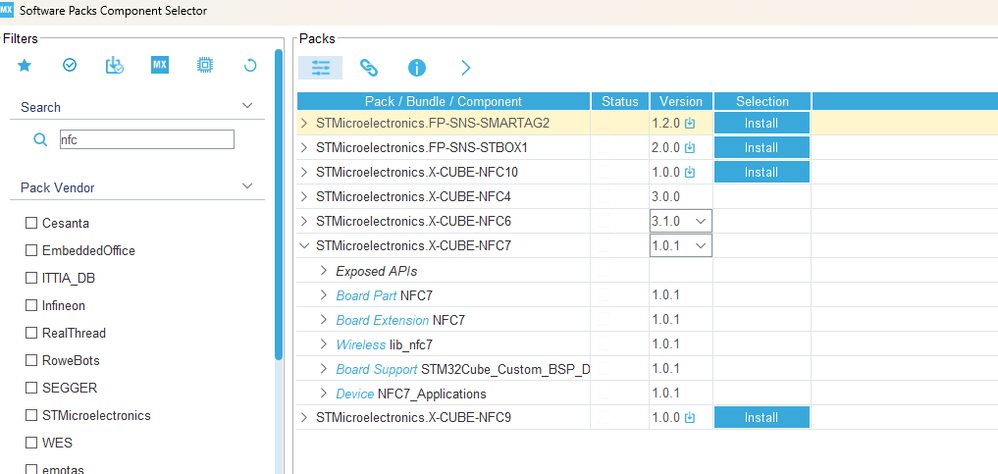Check the STMicroelectronics vendor checkbox

coord(31,415)
